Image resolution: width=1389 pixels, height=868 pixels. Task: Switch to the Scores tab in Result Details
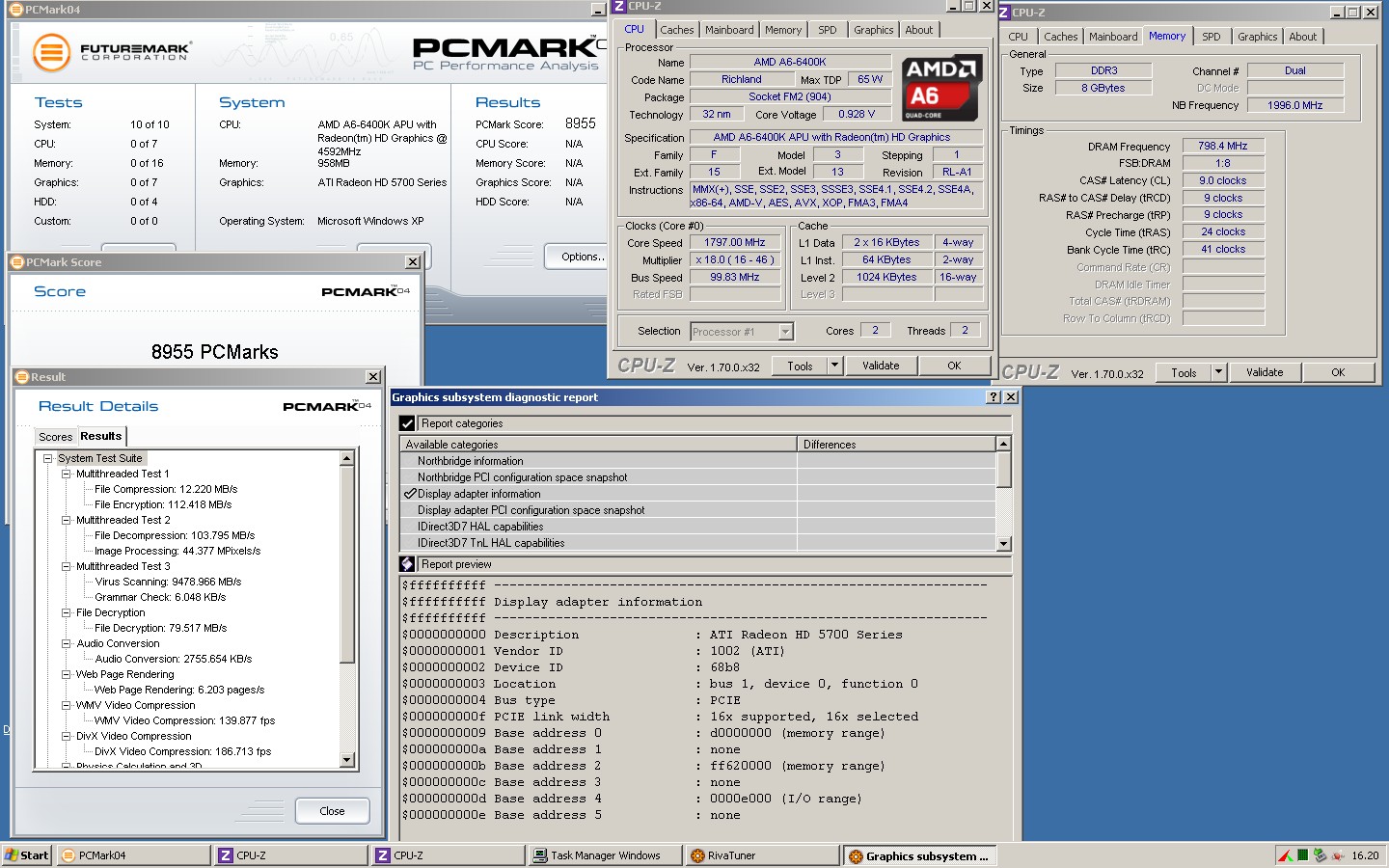click(55, 437)
